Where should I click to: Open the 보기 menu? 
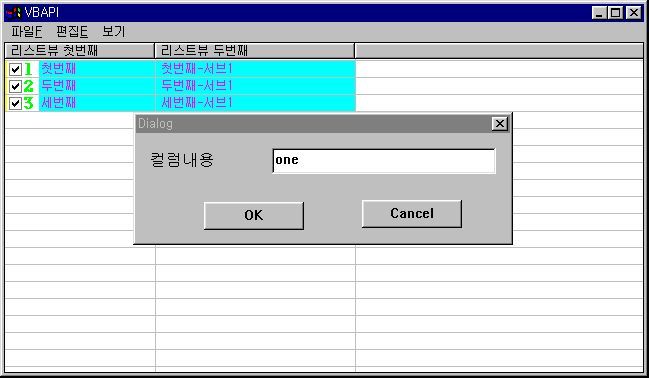[113, 31]
